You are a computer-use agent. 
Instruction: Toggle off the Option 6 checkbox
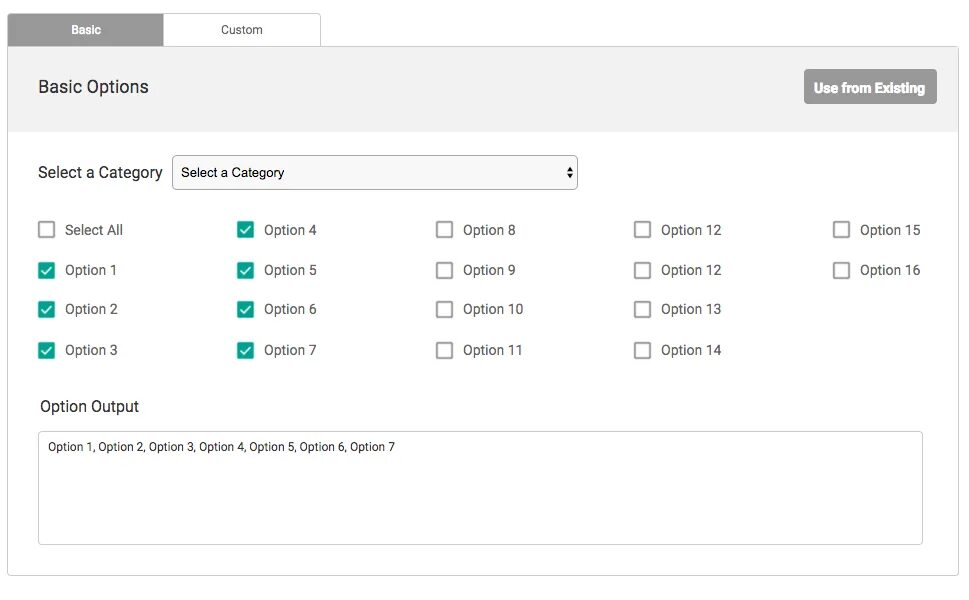(x=246, y=310)
